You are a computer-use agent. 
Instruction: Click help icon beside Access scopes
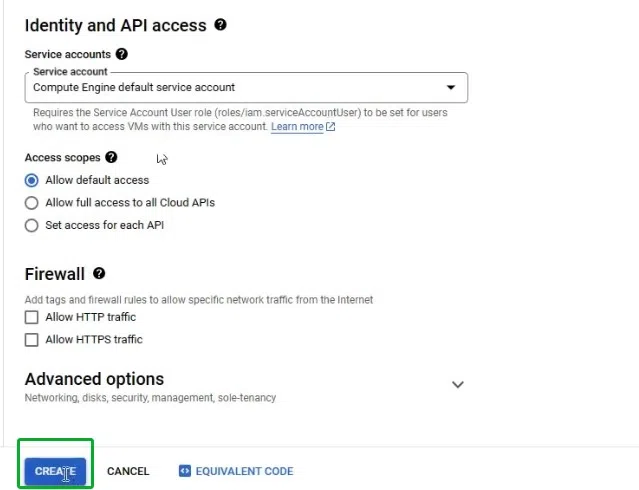coord(111,157)
